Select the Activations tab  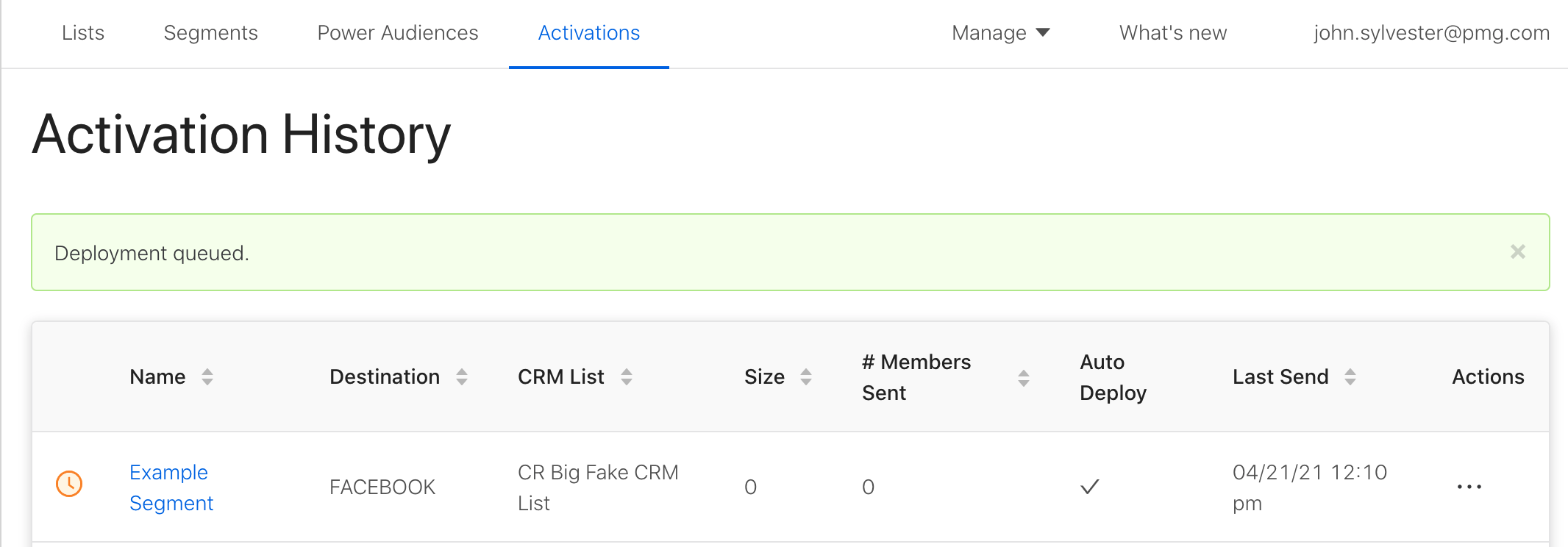[x=588, y=33]
